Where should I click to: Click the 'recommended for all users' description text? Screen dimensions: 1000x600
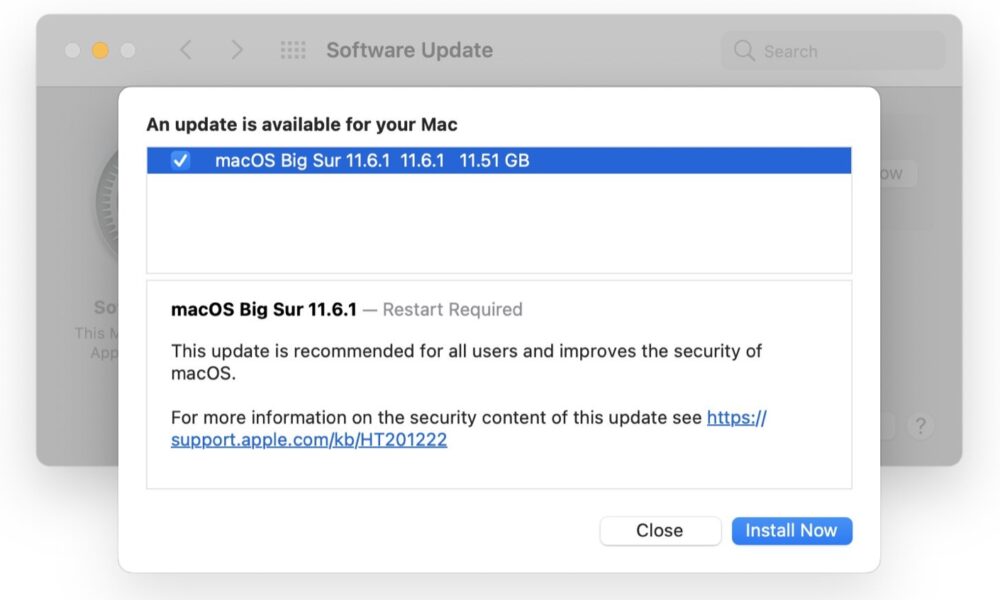[466, 362]
